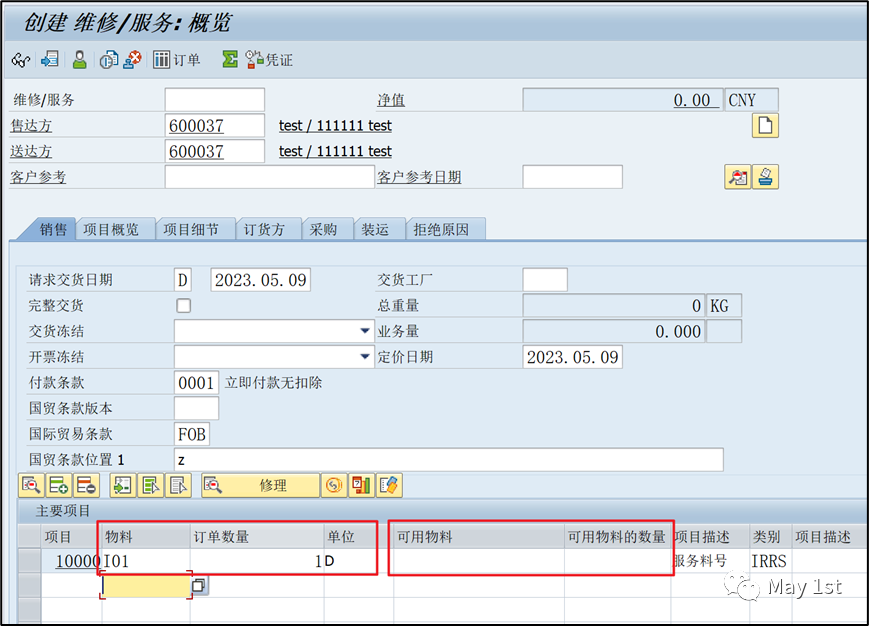Screen dimensions: 869x626
Task: Click the display glasses icon
Action: [21, 60]
